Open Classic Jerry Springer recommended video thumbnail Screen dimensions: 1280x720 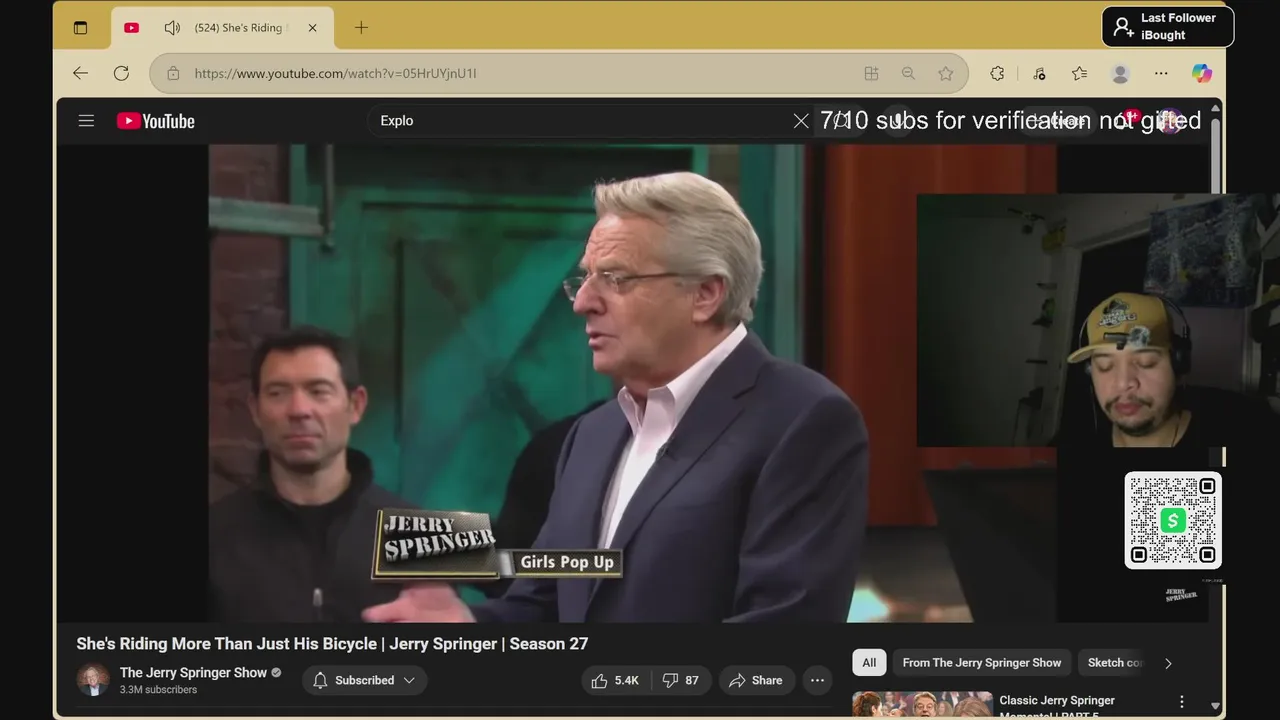point(922,704)
